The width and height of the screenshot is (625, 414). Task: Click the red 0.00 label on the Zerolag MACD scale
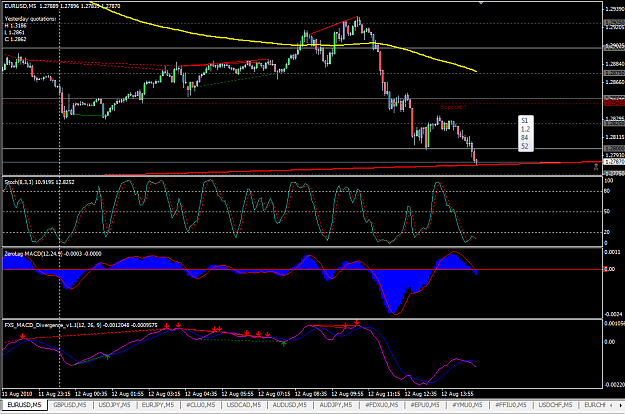click(609, 269)
